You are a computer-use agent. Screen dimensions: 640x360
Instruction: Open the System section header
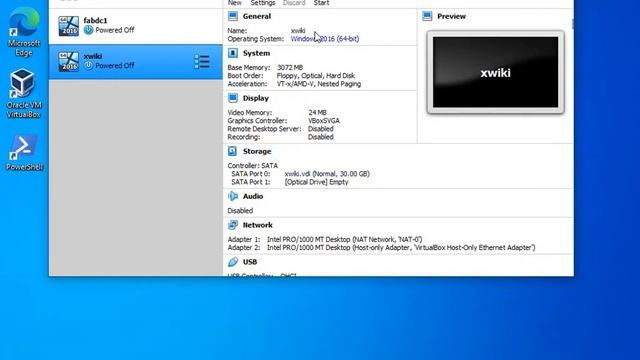256,53
